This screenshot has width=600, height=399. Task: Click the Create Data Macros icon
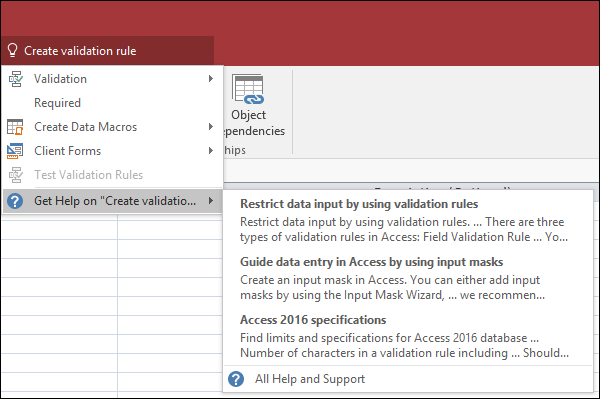coord(15,127)
